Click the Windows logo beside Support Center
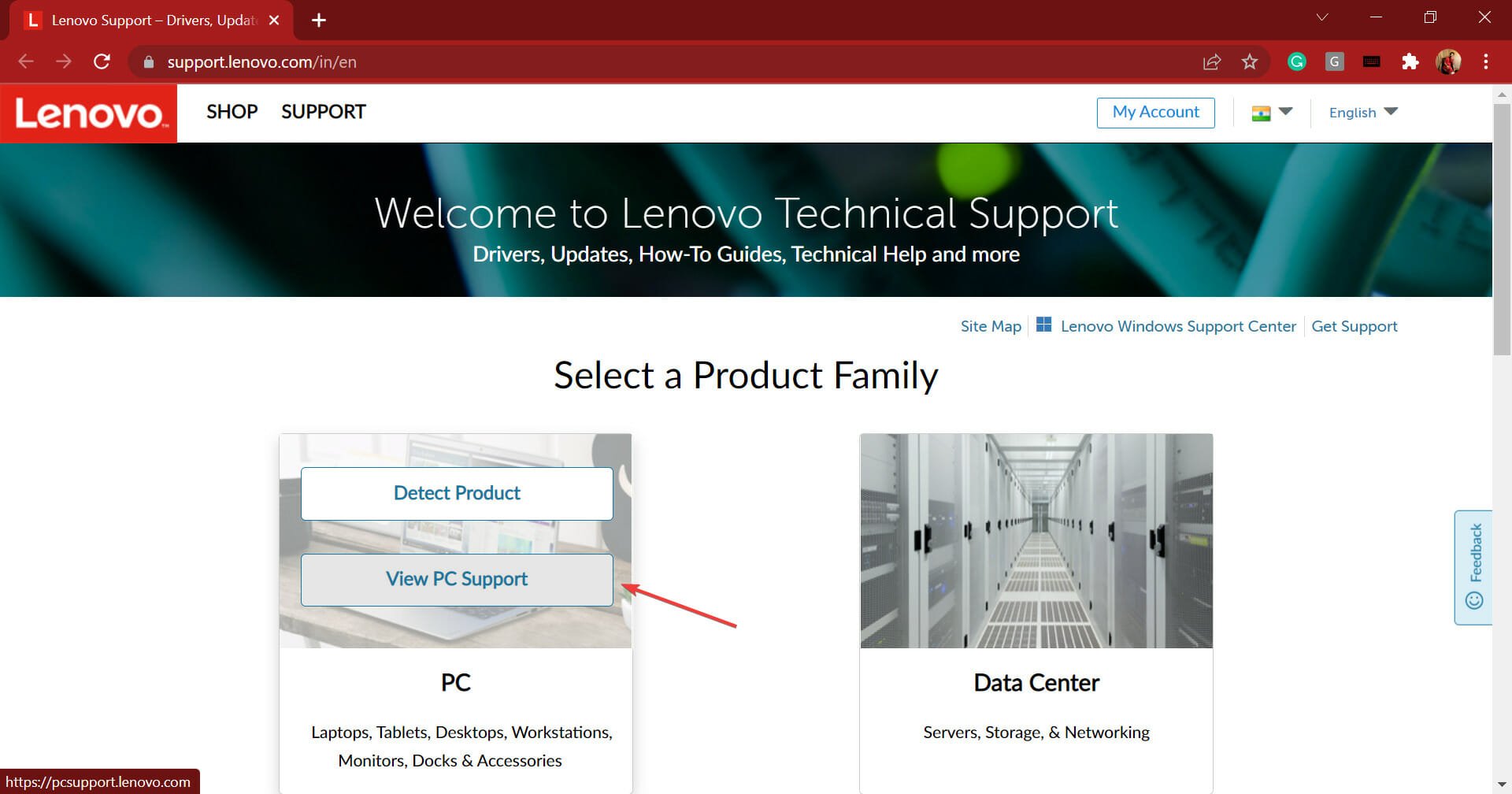 point(1043,325)
